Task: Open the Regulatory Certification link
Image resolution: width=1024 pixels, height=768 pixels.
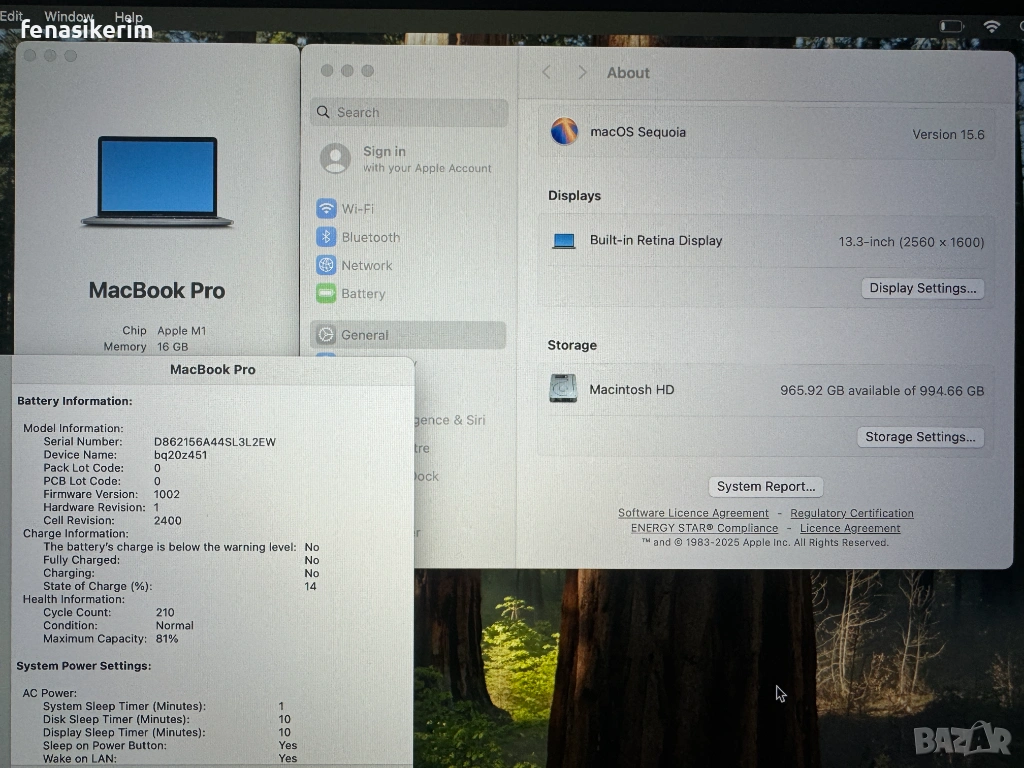Action: 852,513
